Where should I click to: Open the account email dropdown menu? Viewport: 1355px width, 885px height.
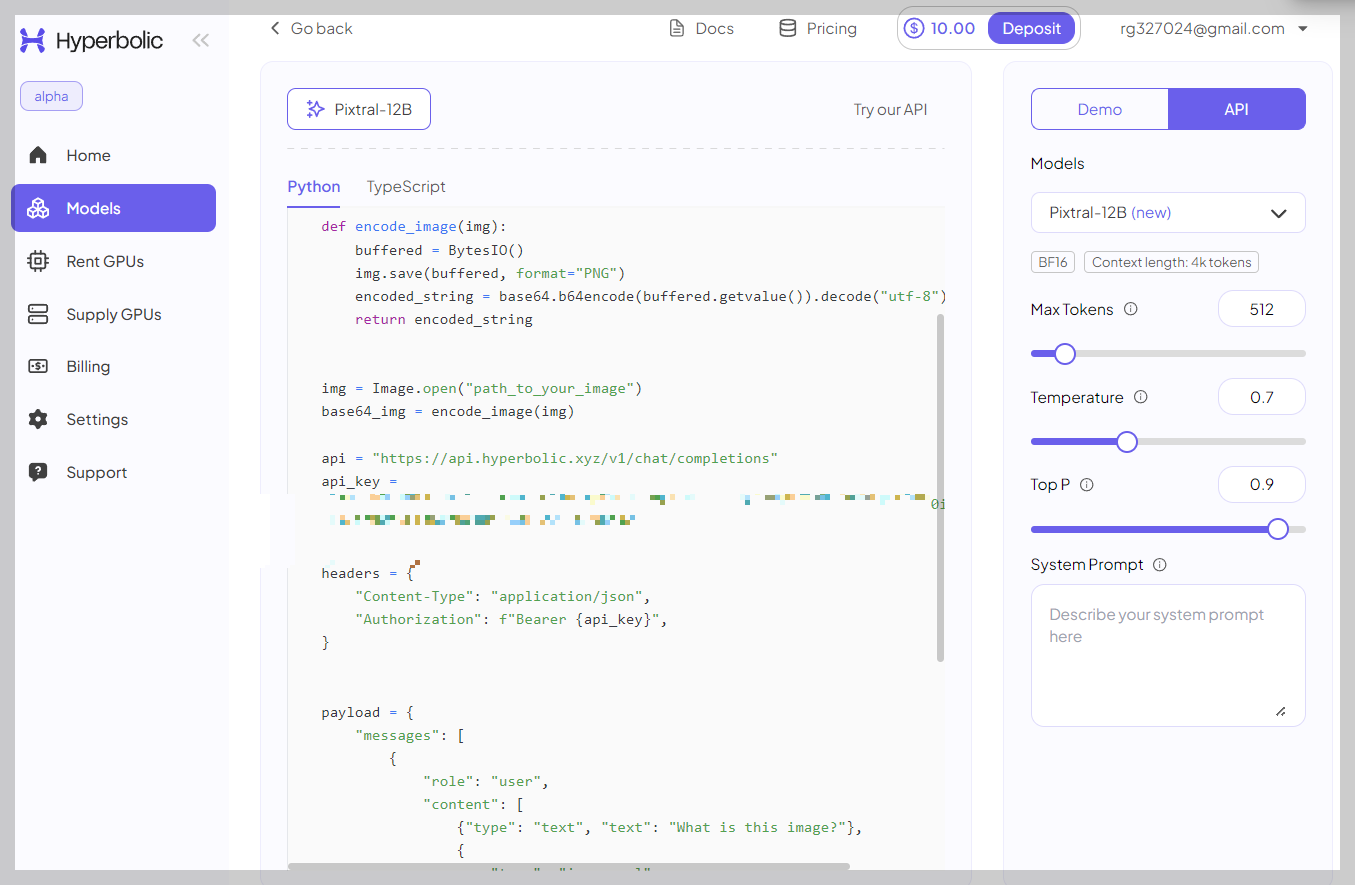(1214, 28)
